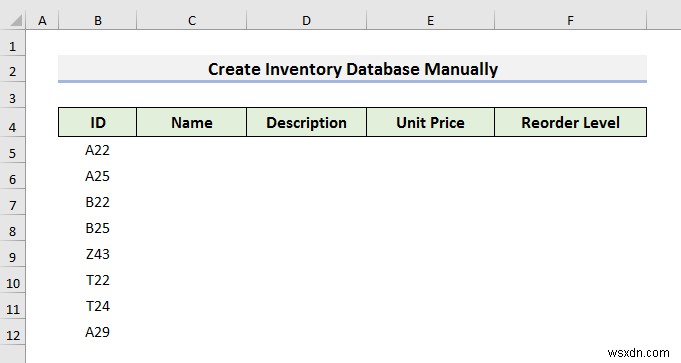Screen dimensions: 681x363
Task: Select the 'Unit Price' header cell
Action: click(x=430, y=122)
